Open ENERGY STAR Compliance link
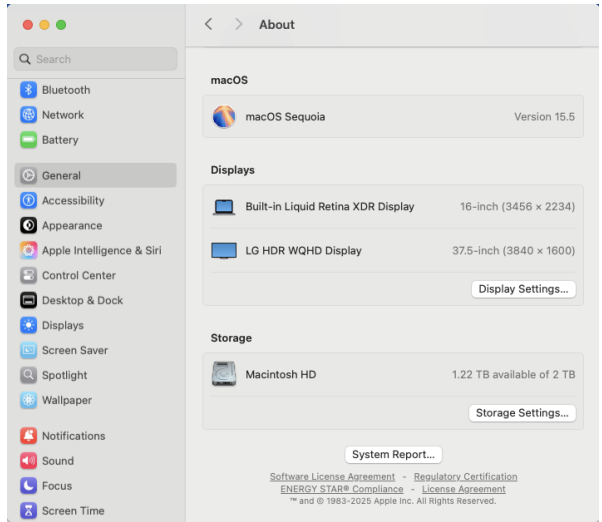The width and height of the screenshot is (602, 522). 342,489
